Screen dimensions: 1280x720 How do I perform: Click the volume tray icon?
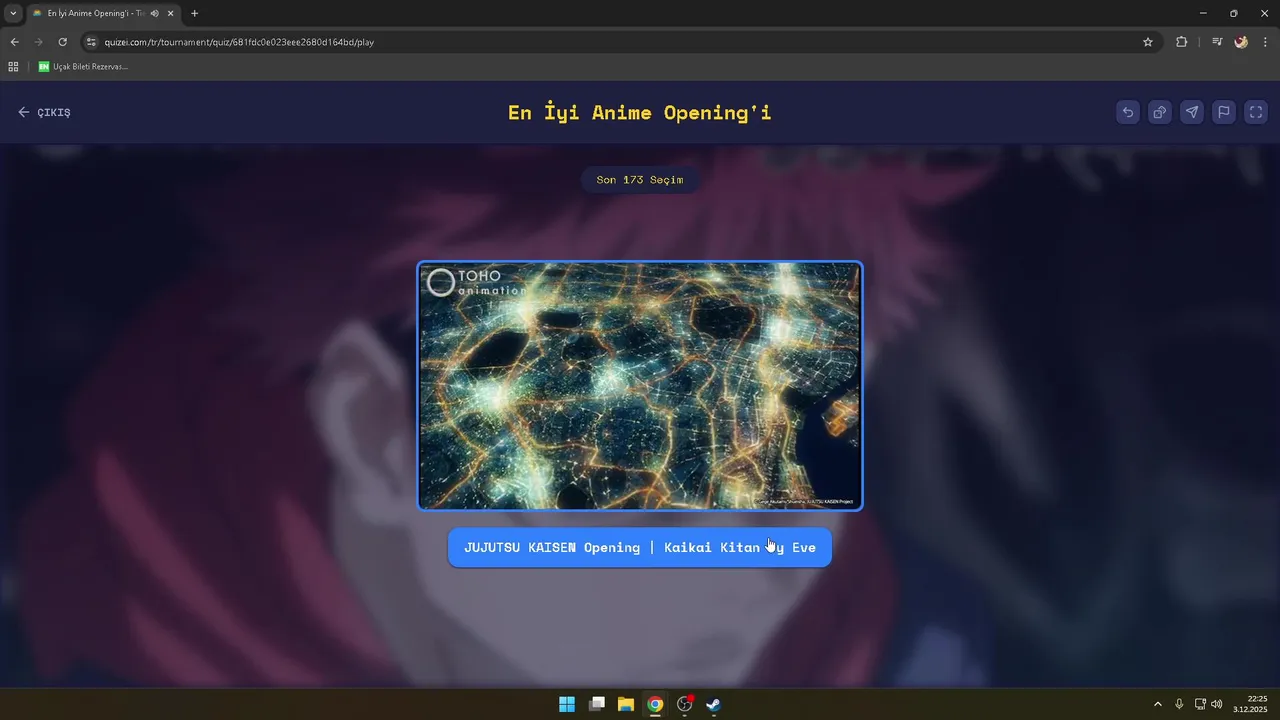coord(1217,704)
